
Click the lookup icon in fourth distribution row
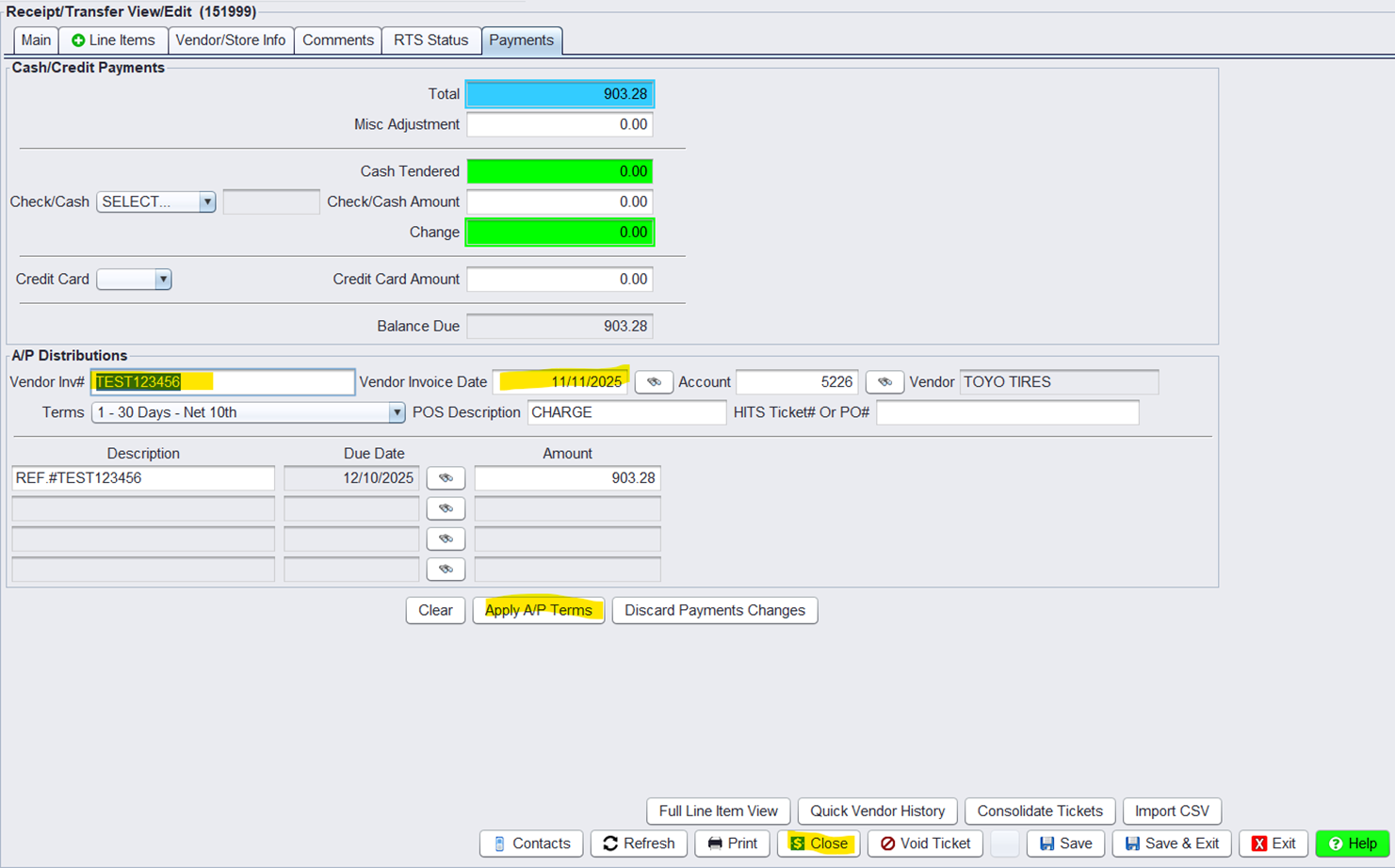446,569
